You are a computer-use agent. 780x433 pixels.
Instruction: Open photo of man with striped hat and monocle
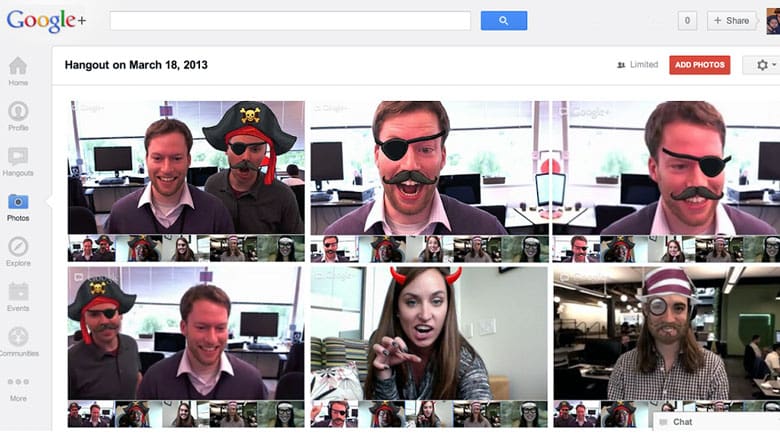665,333
